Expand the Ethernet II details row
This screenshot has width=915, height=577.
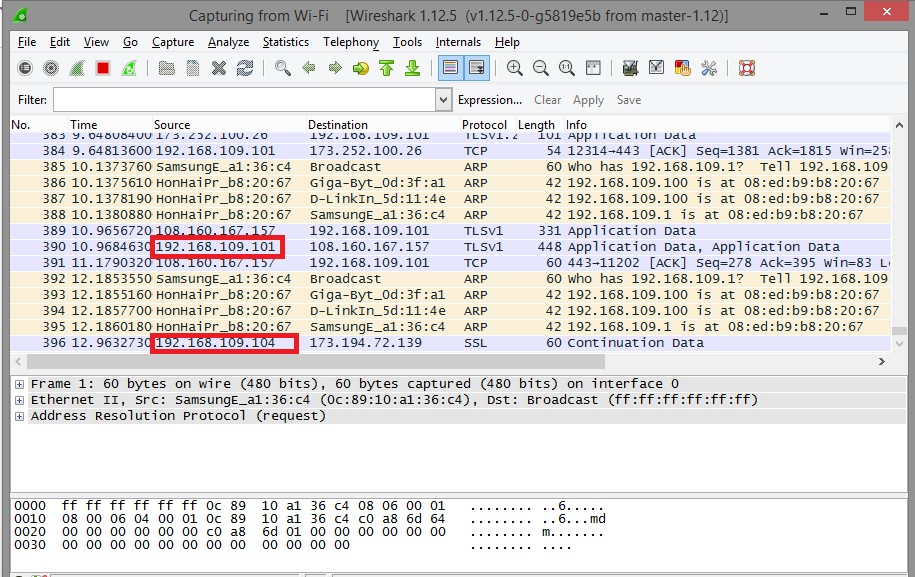(x=19, y=400)
